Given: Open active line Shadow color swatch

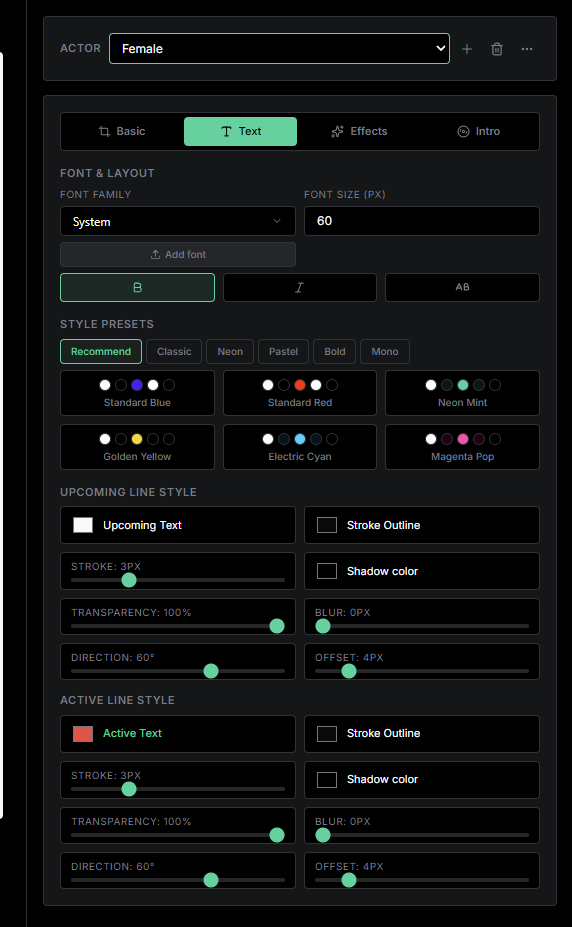Looking at the screenshot, I should (327, 780).
